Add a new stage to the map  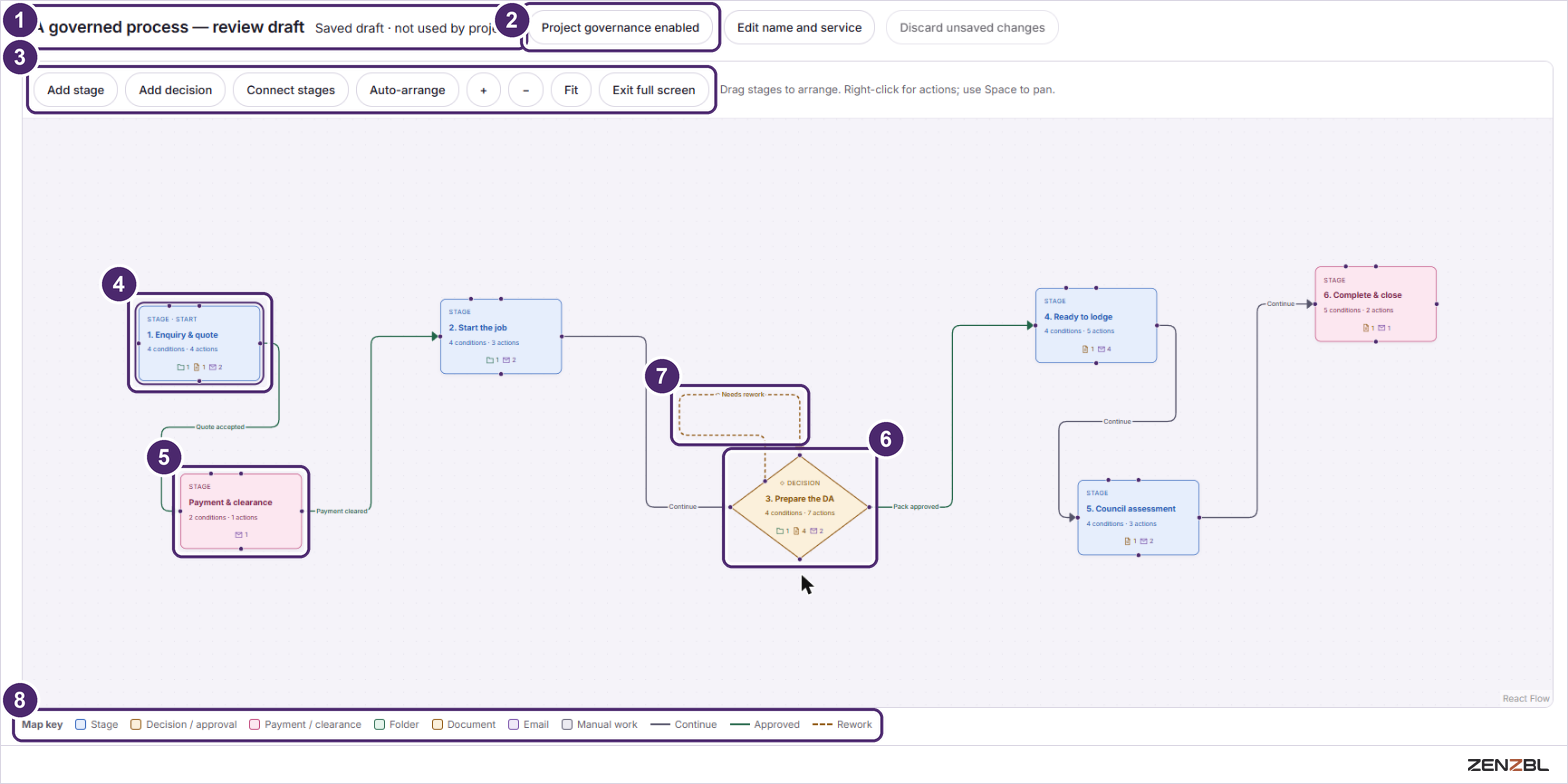(76, 90)
